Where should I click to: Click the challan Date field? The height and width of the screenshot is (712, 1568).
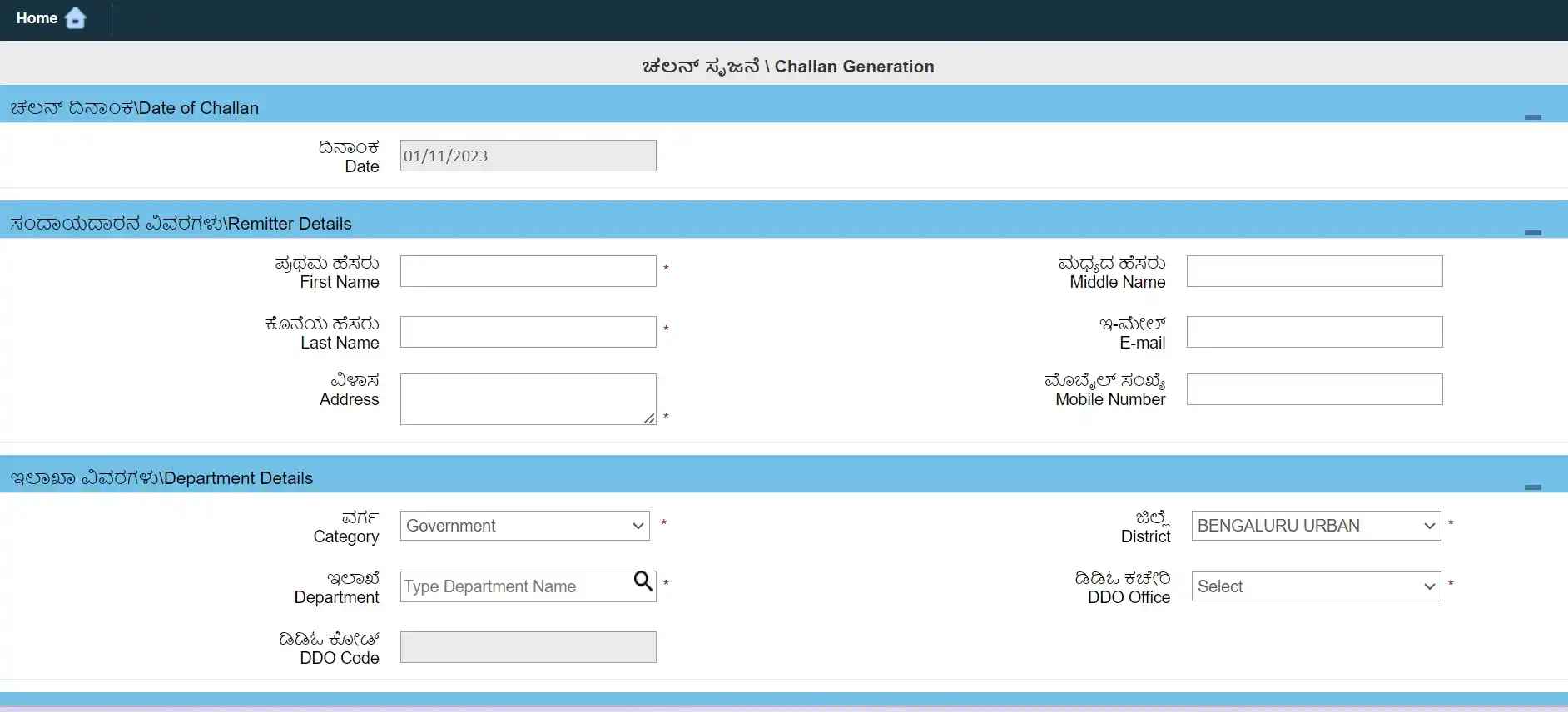[x=528, y=156]
